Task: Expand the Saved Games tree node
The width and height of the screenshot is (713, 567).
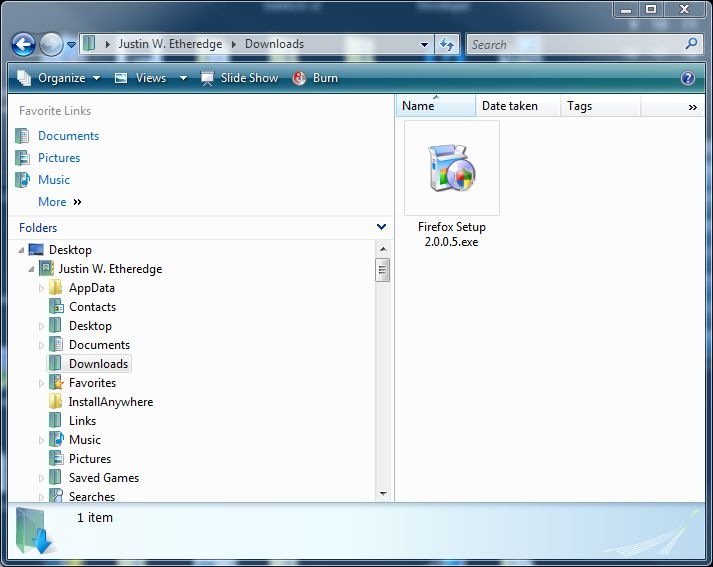Action: coord(41,478)
